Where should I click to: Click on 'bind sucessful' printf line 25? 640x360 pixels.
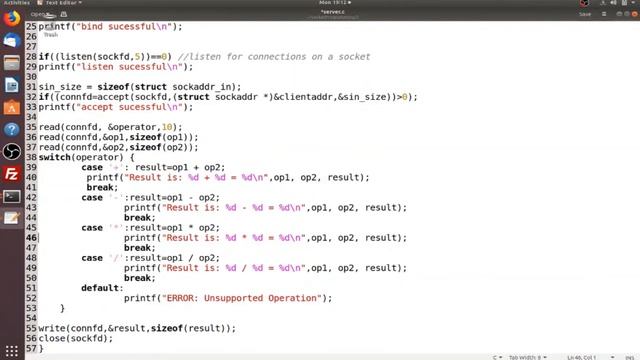tap(110, 27)
